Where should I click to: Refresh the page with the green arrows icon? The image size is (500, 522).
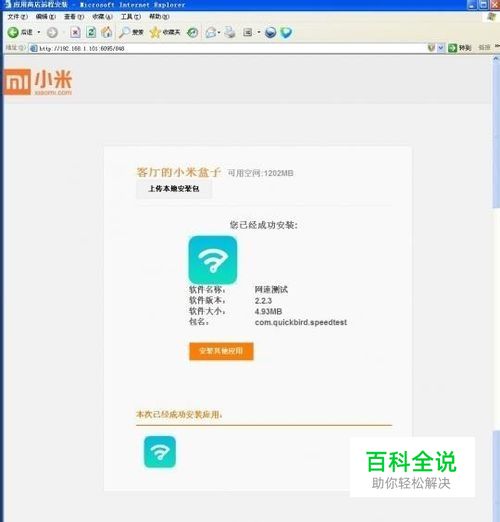tap(91, 32)
